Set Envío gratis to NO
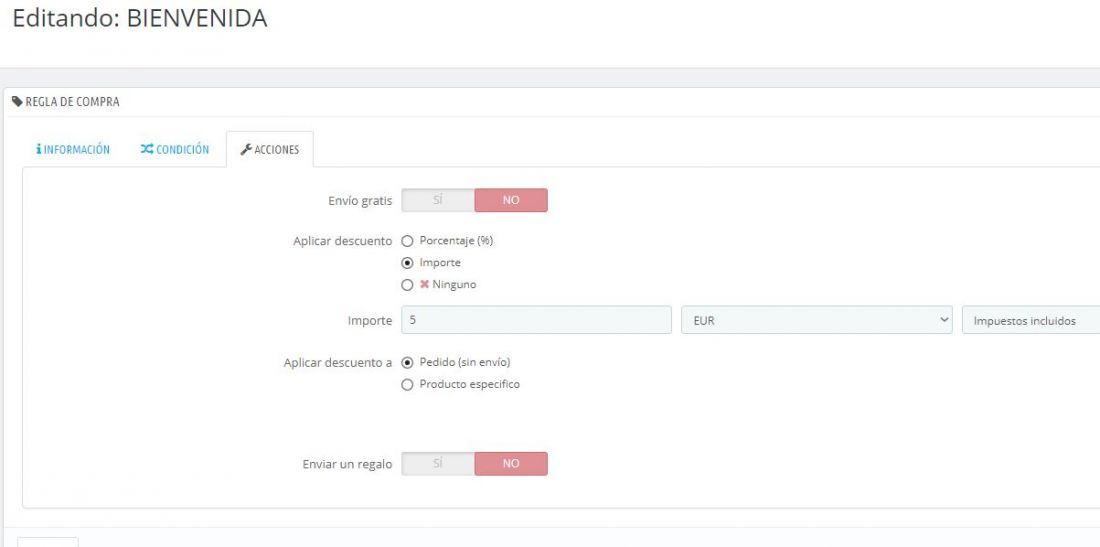Viewport: 1100px width, 547px height. pos(511,200)
